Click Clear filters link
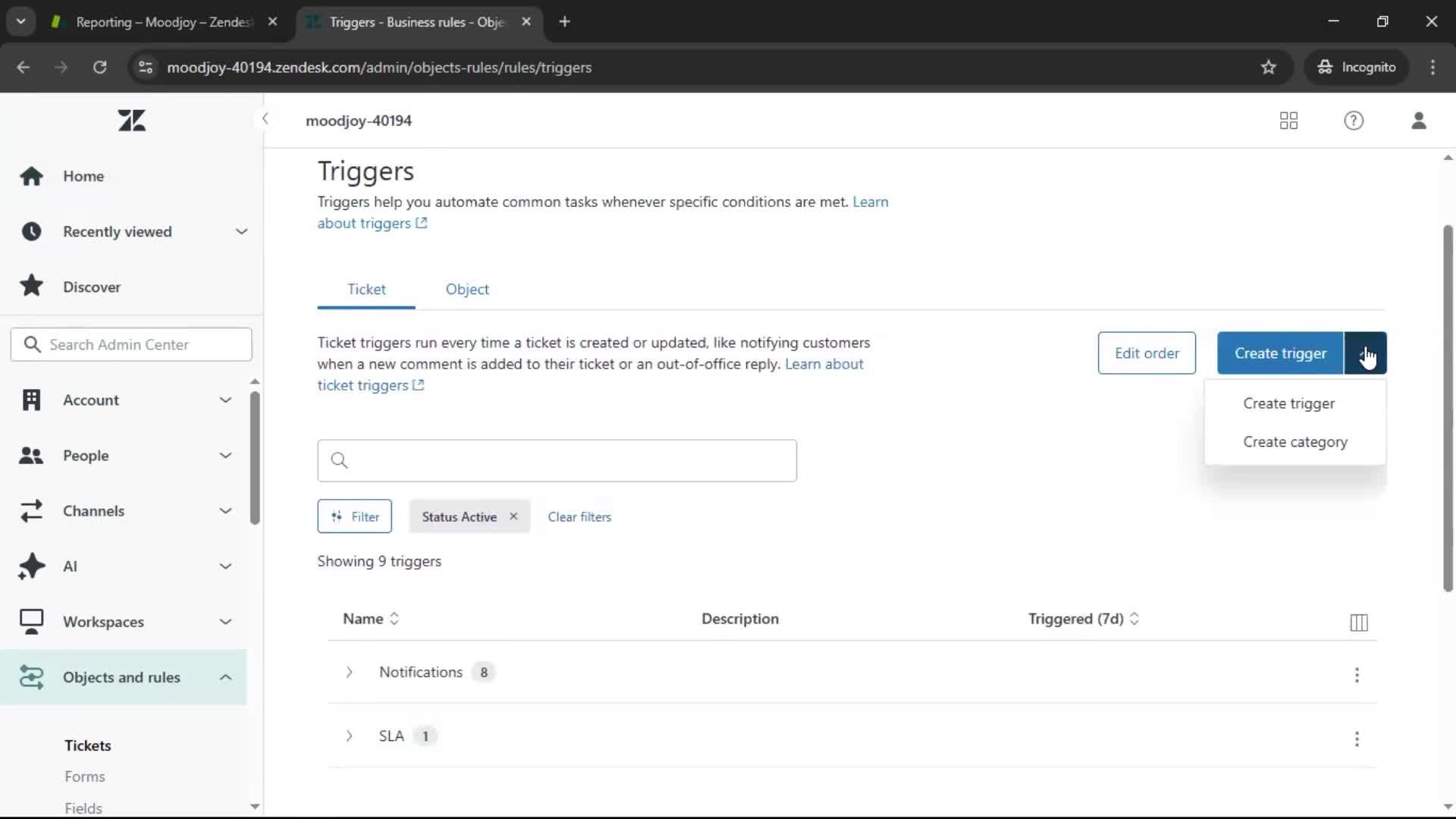 [x=579, y=517]
